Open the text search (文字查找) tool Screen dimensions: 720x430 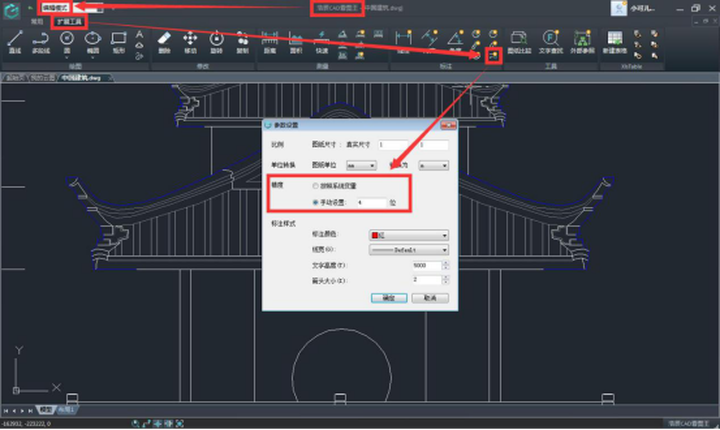pos(551,42)
